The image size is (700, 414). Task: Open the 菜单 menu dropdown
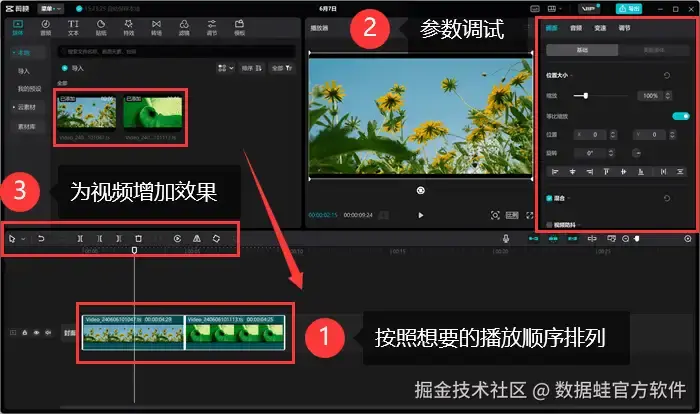50,8
